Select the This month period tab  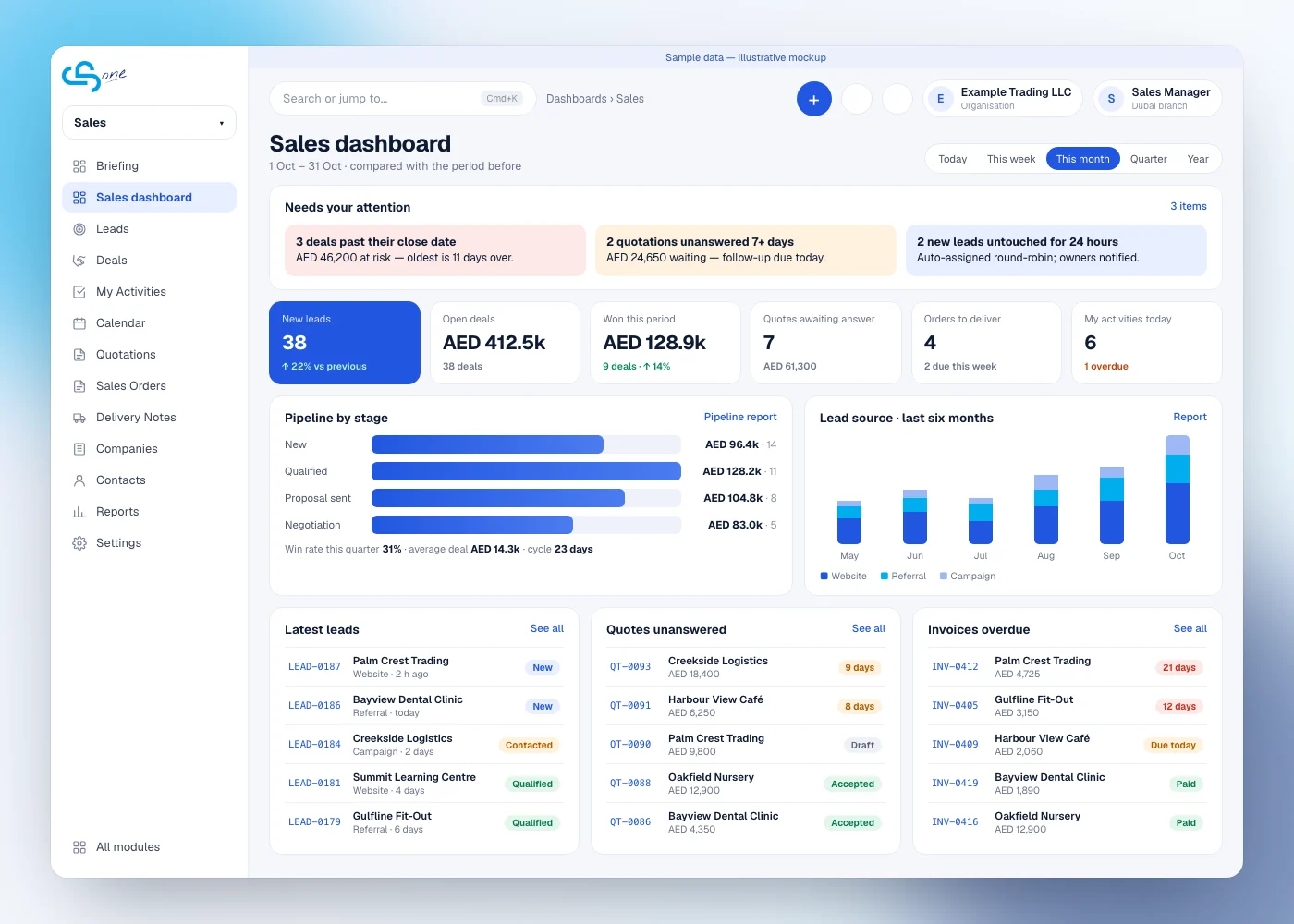coord(1083,159)
